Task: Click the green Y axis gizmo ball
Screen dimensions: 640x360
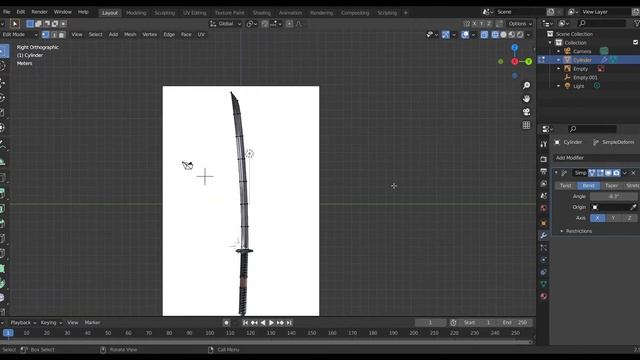Action: 529,62
